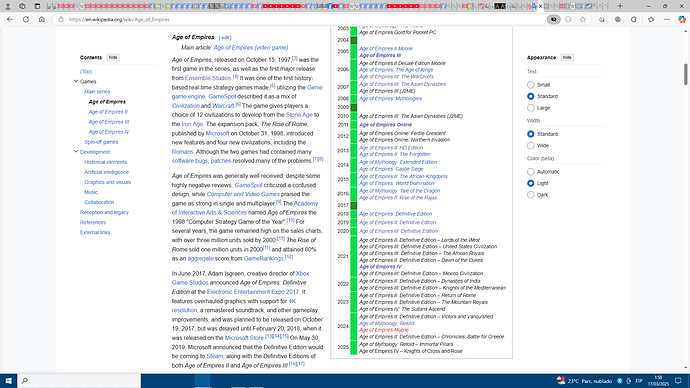Open a new browser tab
The height and width of the screenshot is (388, 690).
click(x=620, y=6)
